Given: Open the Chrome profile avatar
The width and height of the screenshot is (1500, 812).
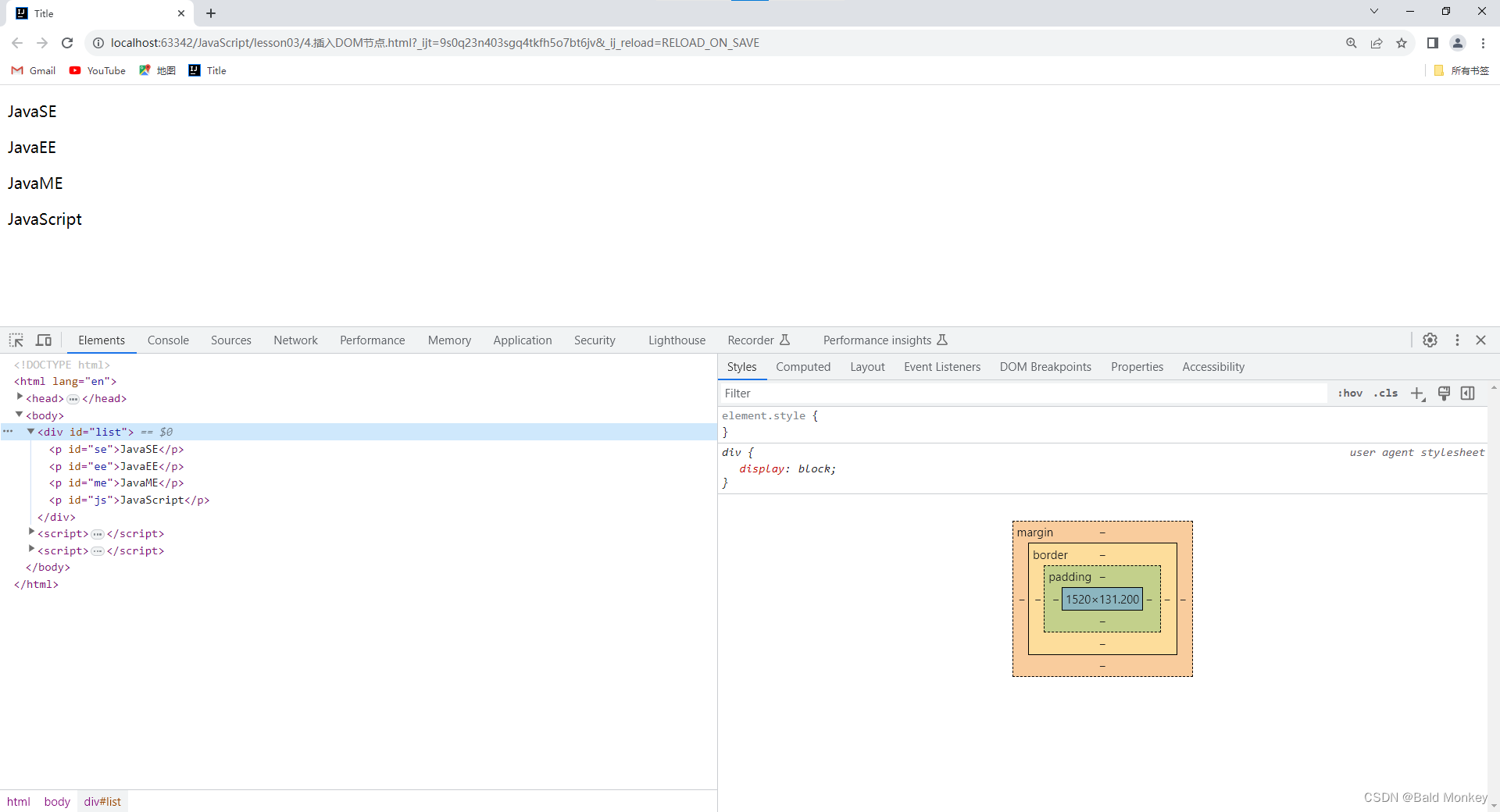Looking at the screenshot, I should (1458, 43).
